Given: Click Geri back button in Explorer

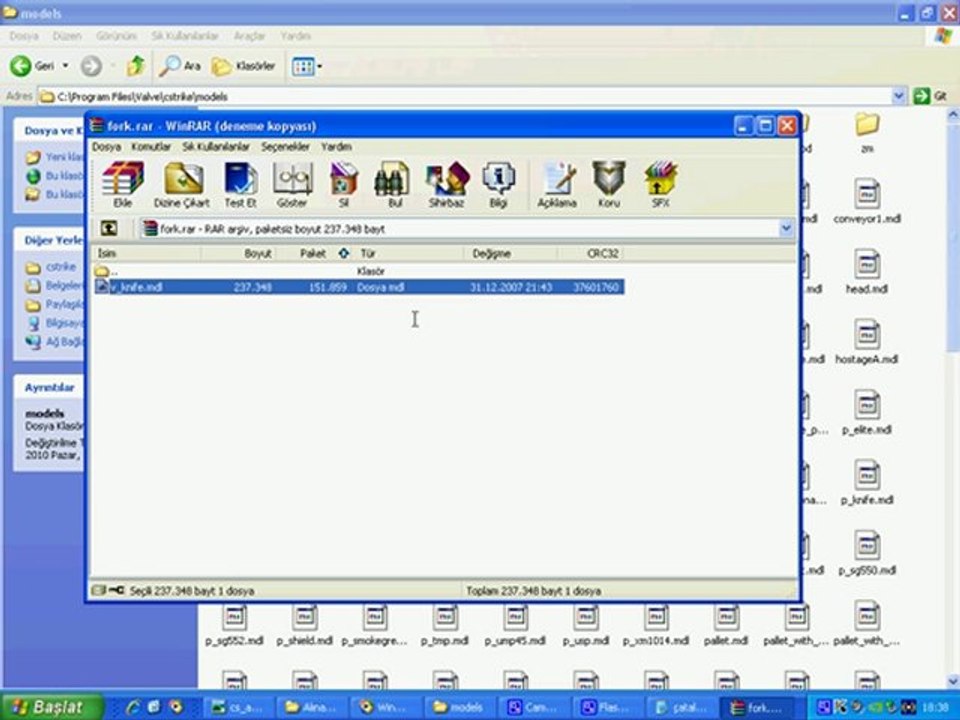Looking at the screenshot, I should point(32,66).
